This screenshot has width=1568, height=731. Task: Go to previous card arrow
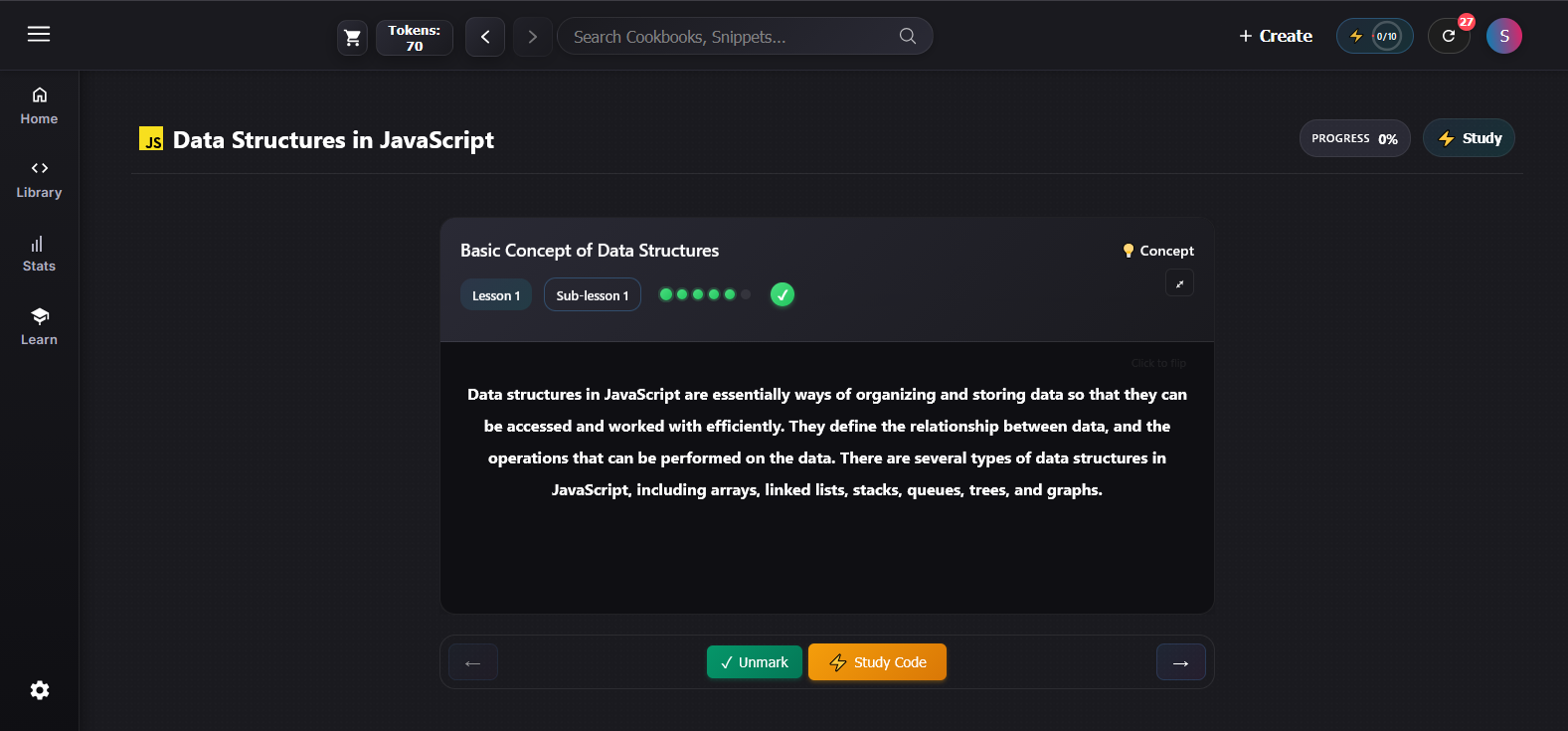473,662
